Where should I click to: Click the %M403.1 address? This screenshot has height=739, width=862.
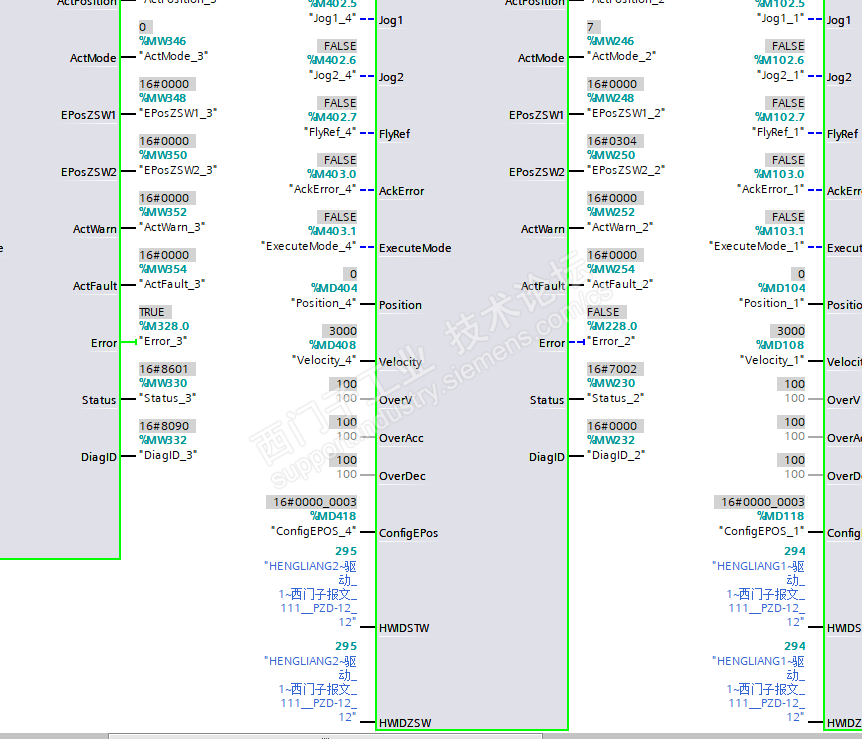pyautogui.click(x=332, y=231)
